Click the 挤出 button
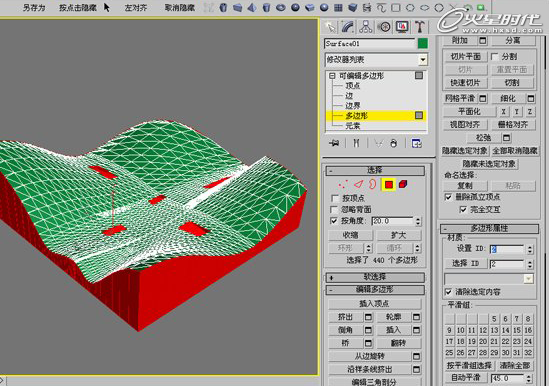549x386 pixels. (x=345, y=317)
